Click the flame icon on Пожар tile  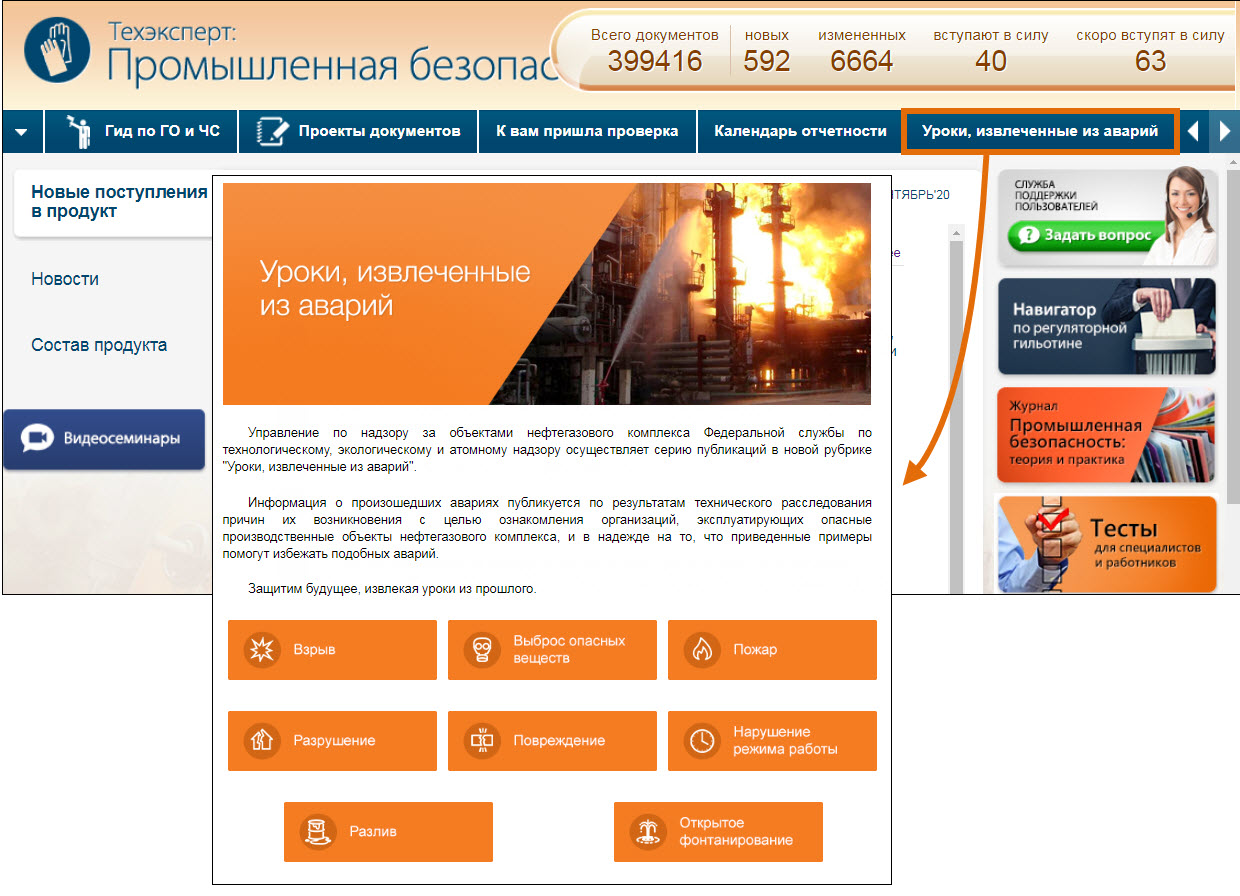[x=702, y=650]
